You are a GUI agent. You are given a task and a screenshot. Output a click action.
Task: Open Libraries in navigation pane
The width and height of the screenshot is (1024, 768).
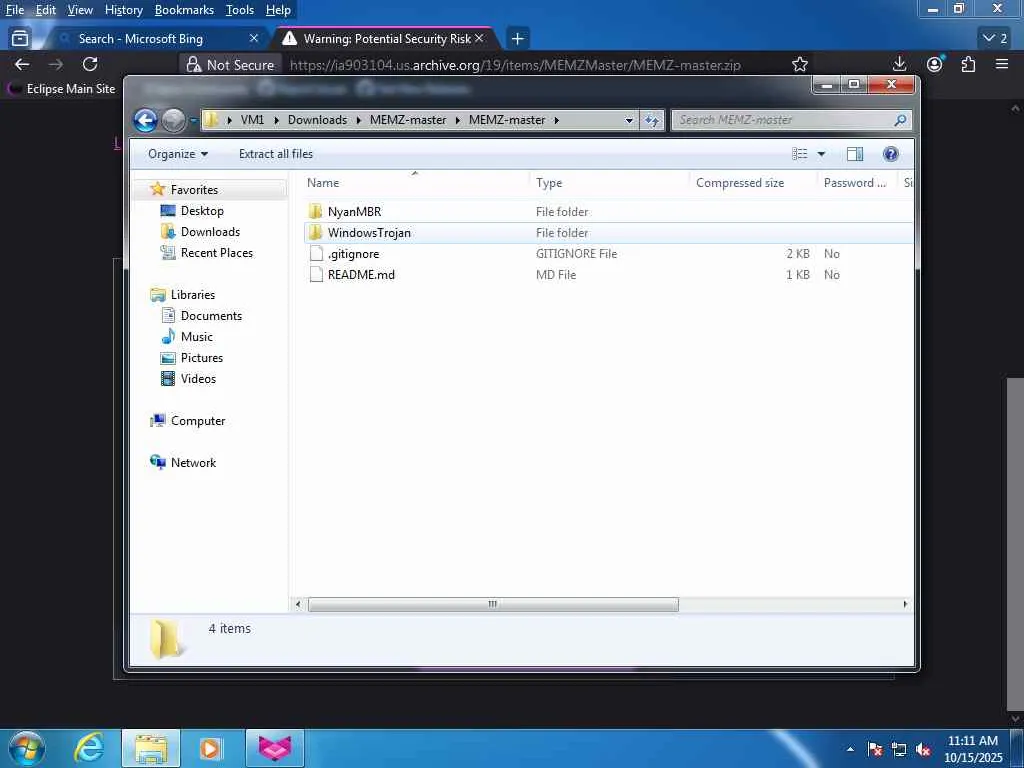[x=193, y=295]
